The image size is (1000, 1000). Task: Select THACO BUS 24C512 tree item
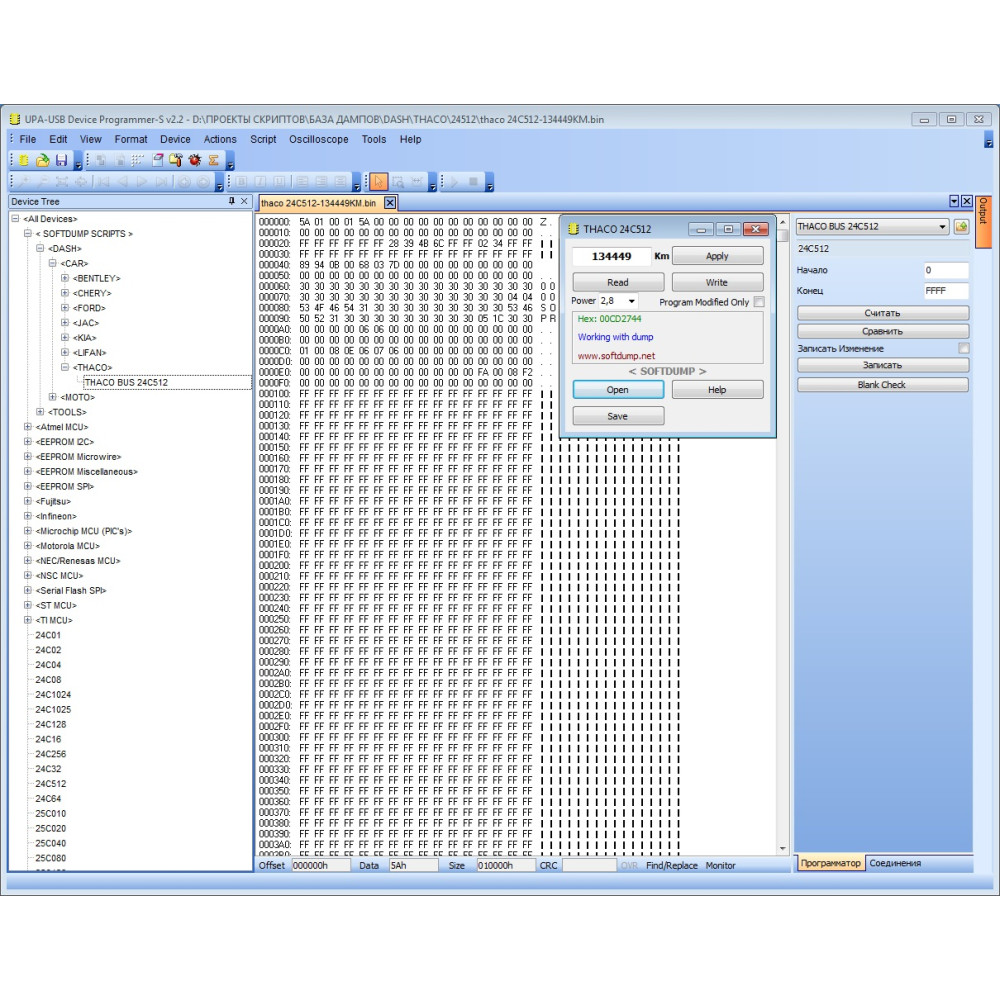(x=126, y=382)
